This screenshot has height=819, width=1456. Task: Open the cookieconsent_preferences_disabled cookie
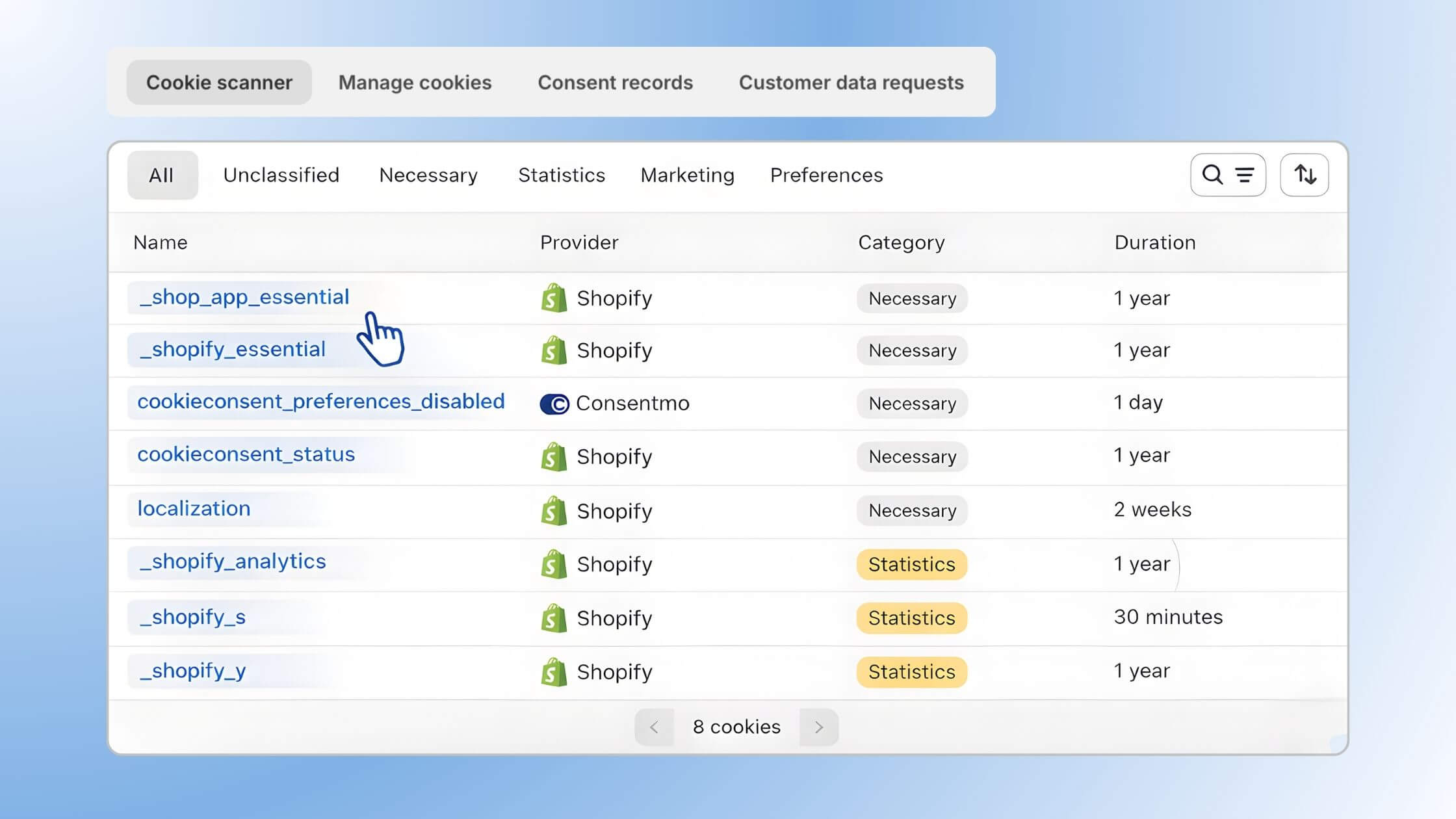[321, 401]
